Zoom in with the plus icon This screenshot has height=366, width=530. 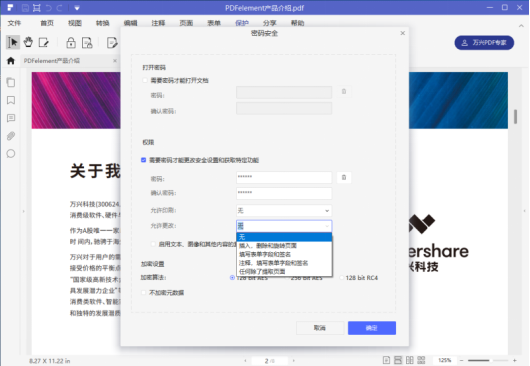pyautogui.click(x=515, y=361)
